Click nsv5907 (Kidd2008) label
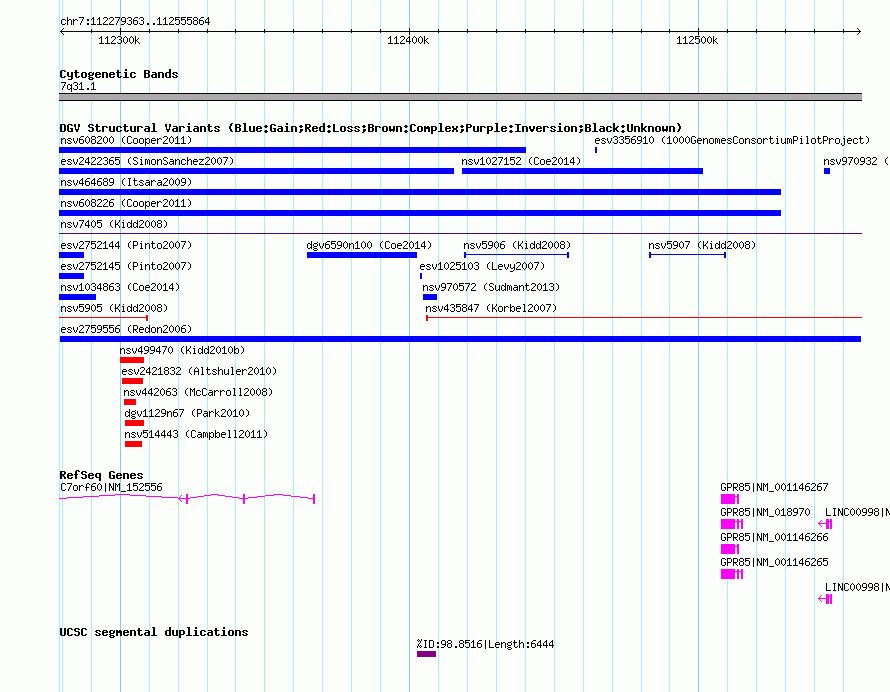890x692 pixels. [x=702, y=245]
